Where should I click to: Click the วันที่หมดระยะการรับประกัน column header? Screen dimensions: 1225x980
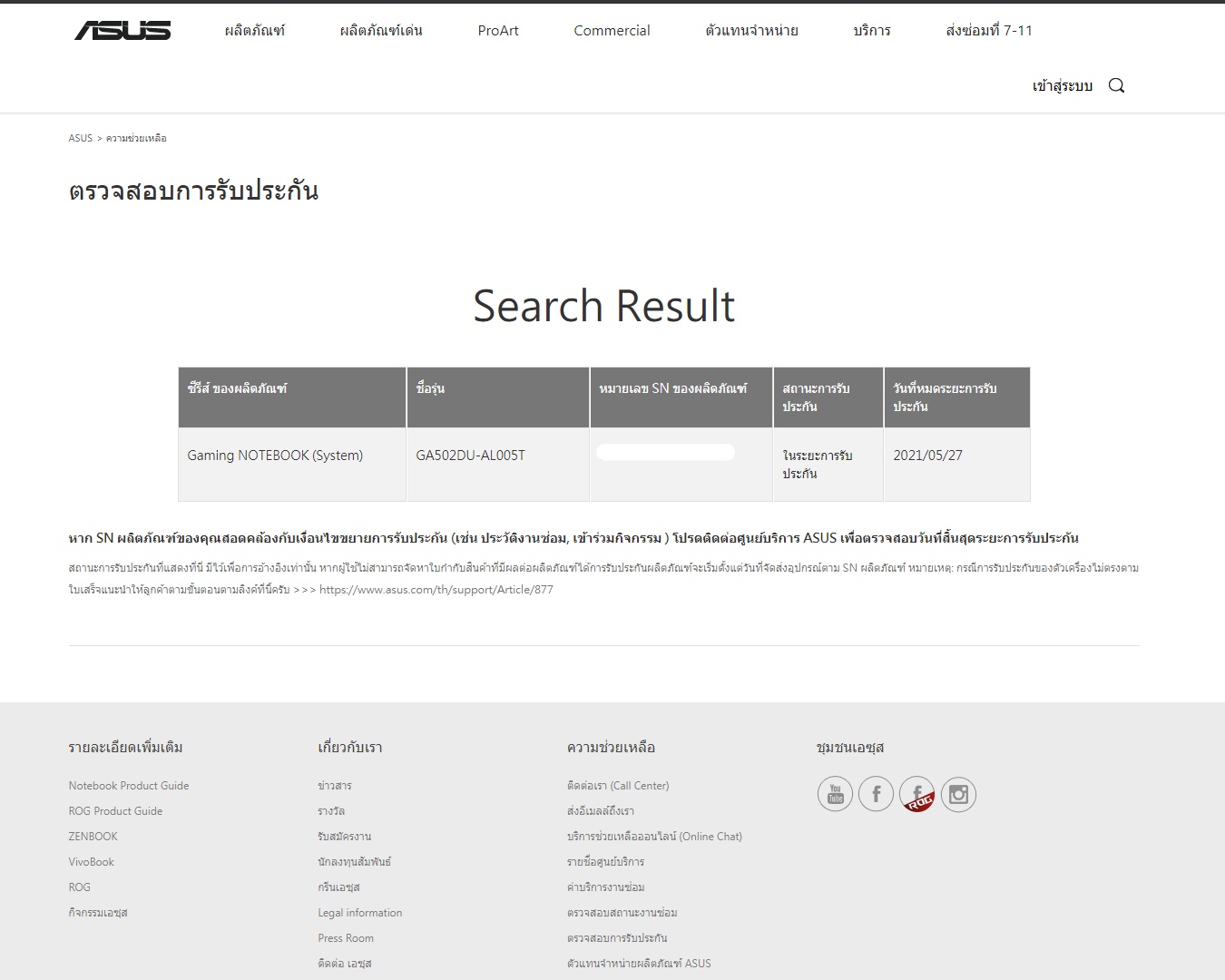point(956,397)
